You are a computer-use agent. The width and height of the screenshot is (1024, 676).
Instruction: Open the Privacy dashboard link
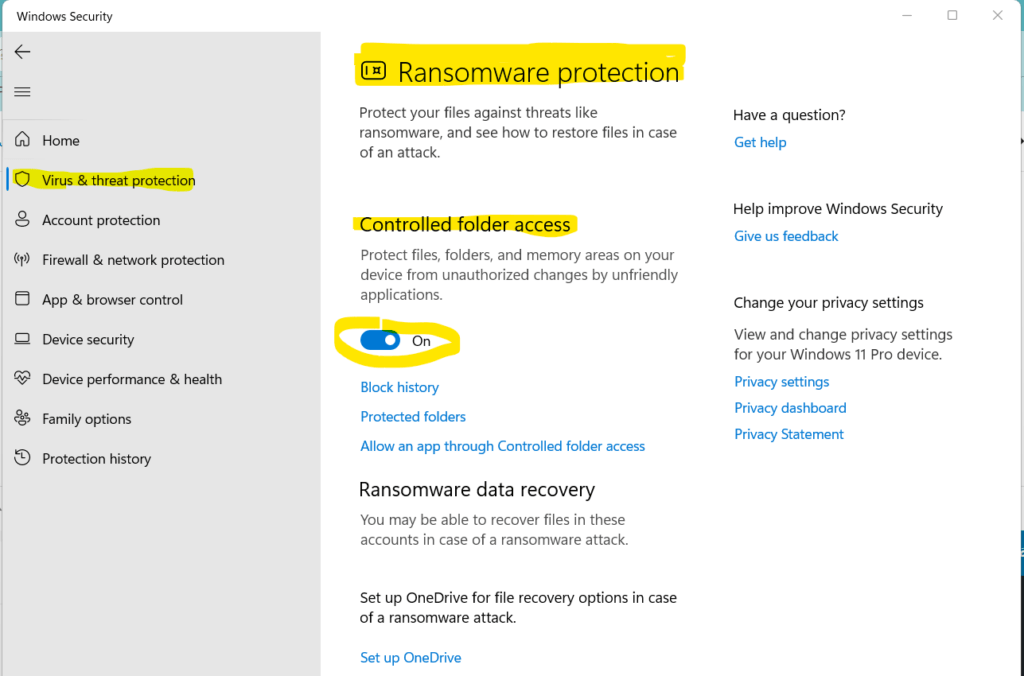(790, 408)
